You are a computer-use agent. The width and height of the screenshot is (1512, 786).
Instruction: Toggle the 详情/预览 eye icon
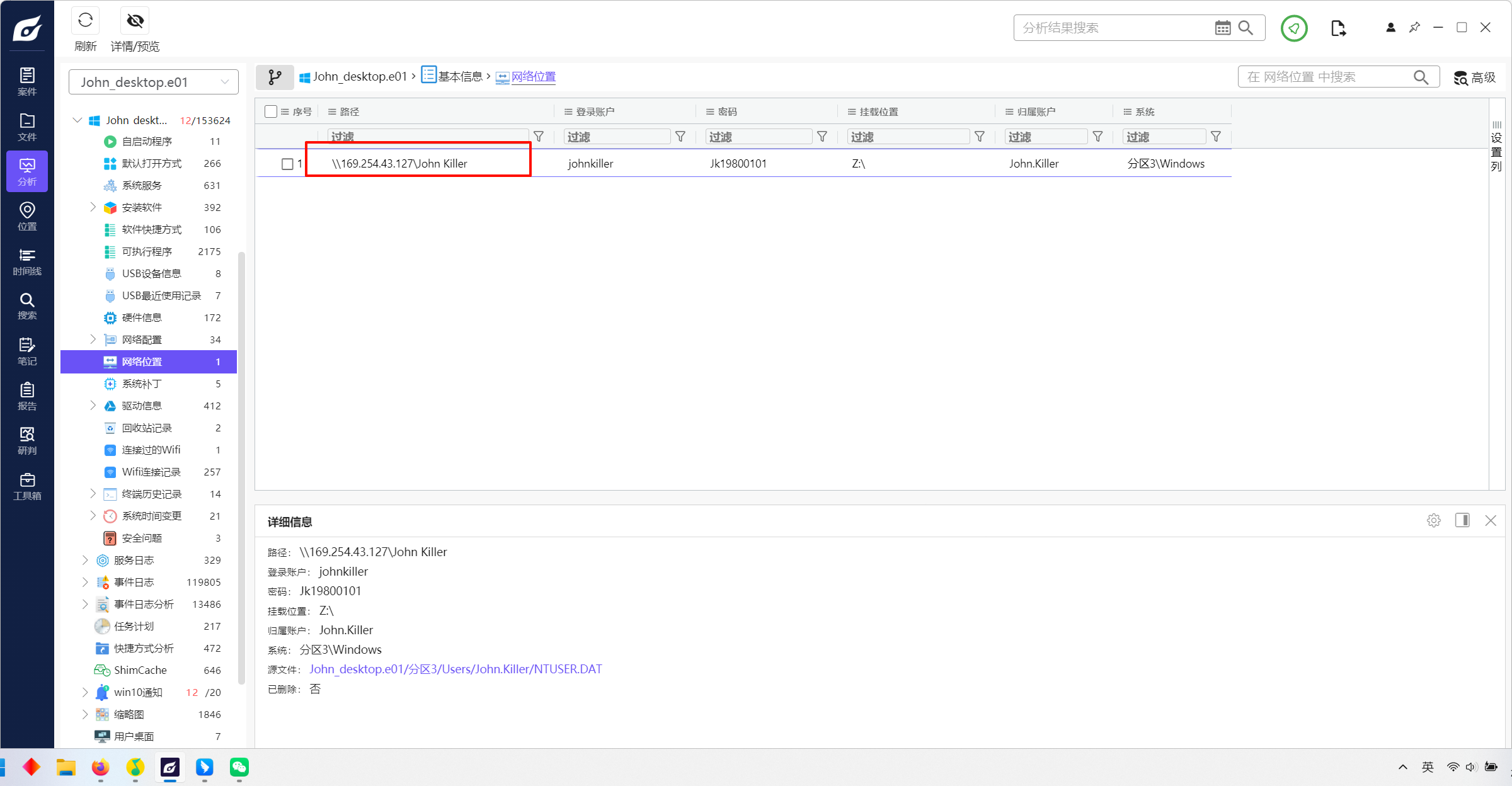tap(134, 21)
